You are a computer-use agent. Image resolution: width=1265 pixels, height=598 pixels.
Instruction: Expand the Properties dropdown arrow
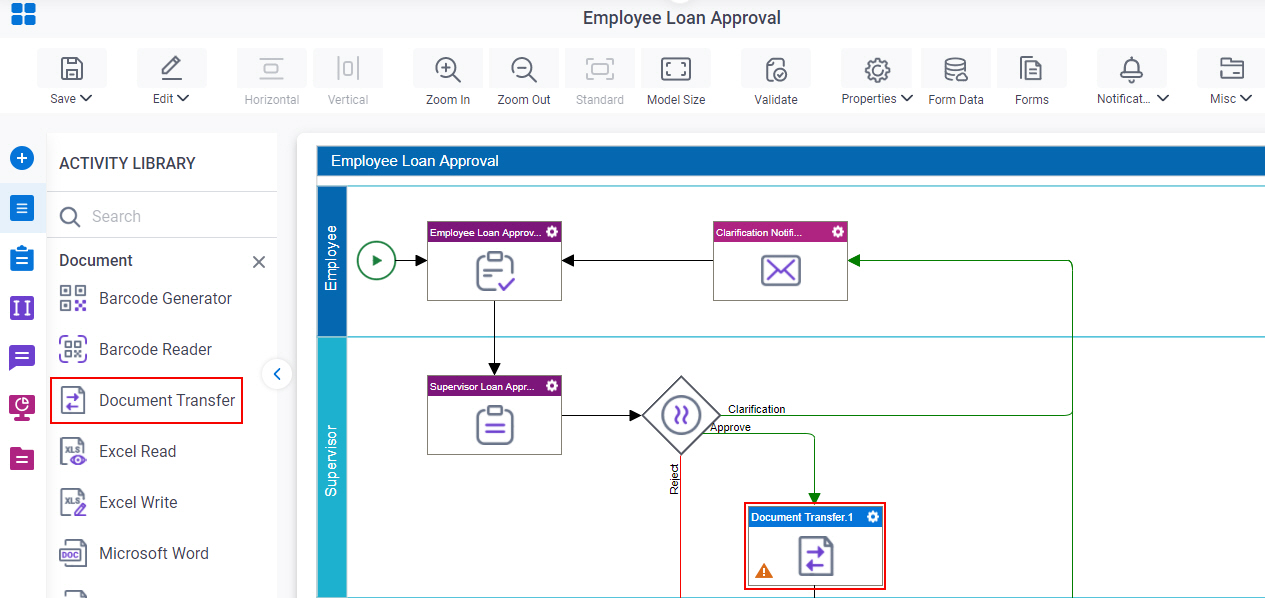[906, 98]
